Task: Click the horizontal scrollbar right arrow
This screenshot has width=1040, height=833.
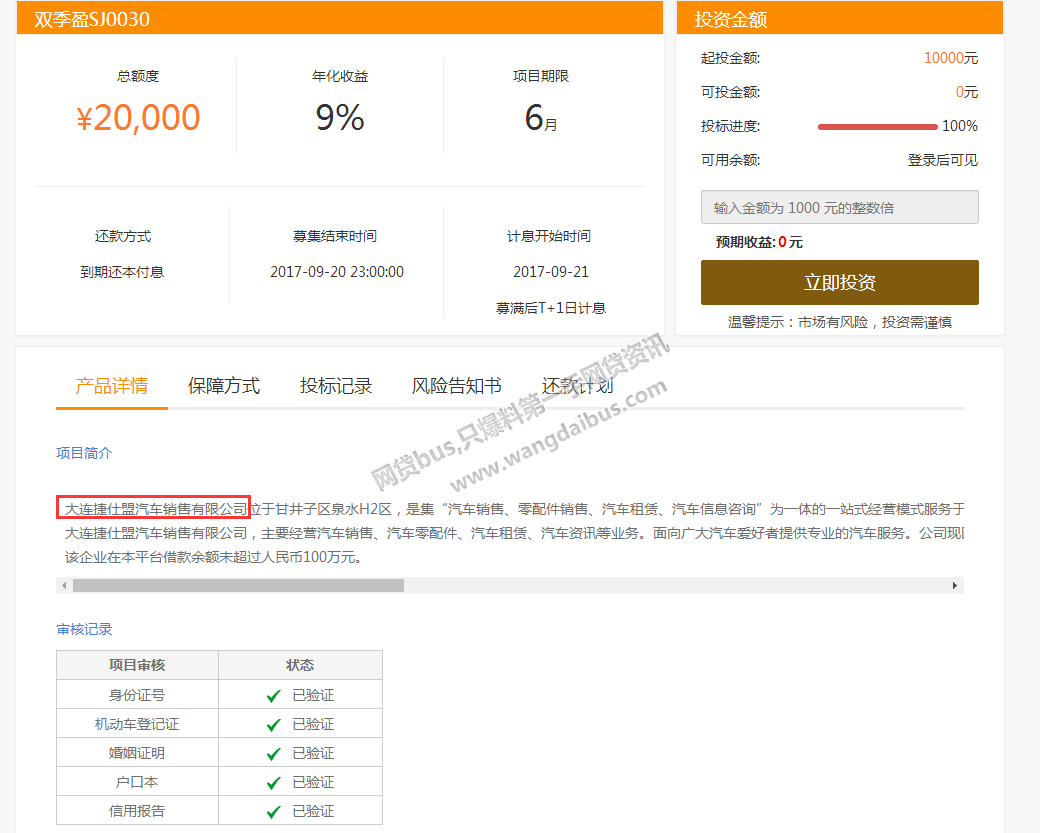Action: (954, 586)
